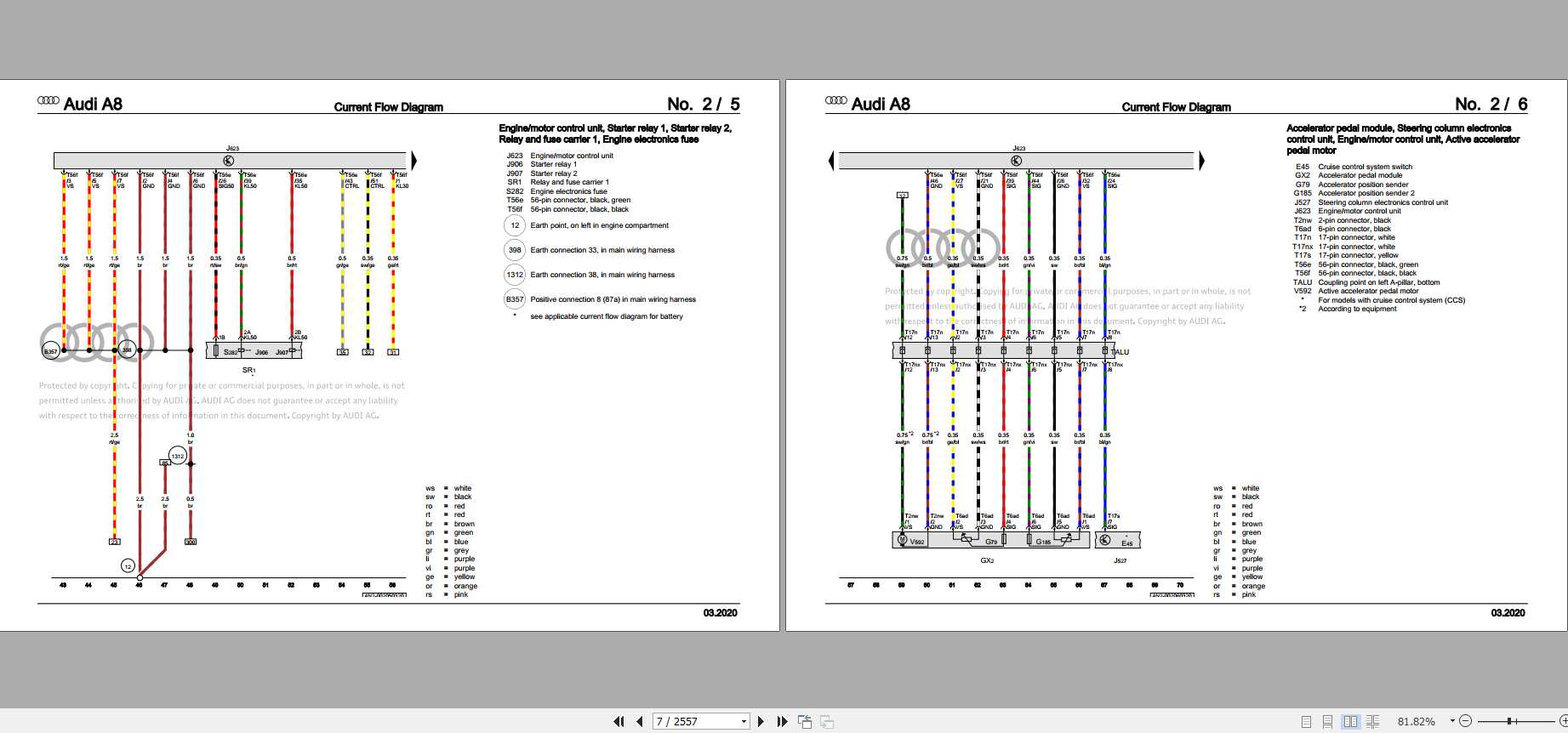Click legend row 'E45 Cruise control system switch'
Image resolution: width=1568 pixels, height=733 pixels.
(1354, 167)
